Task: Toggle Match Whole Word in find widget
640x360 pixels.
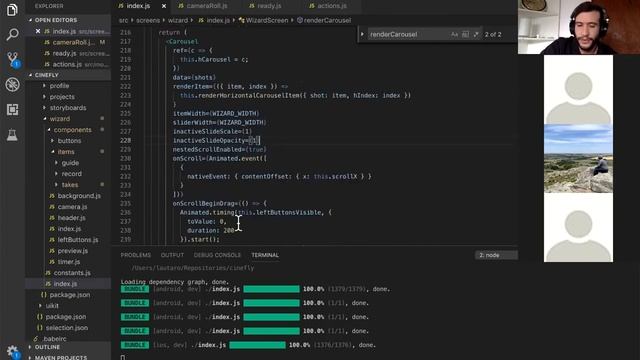Action: point(465,34)
